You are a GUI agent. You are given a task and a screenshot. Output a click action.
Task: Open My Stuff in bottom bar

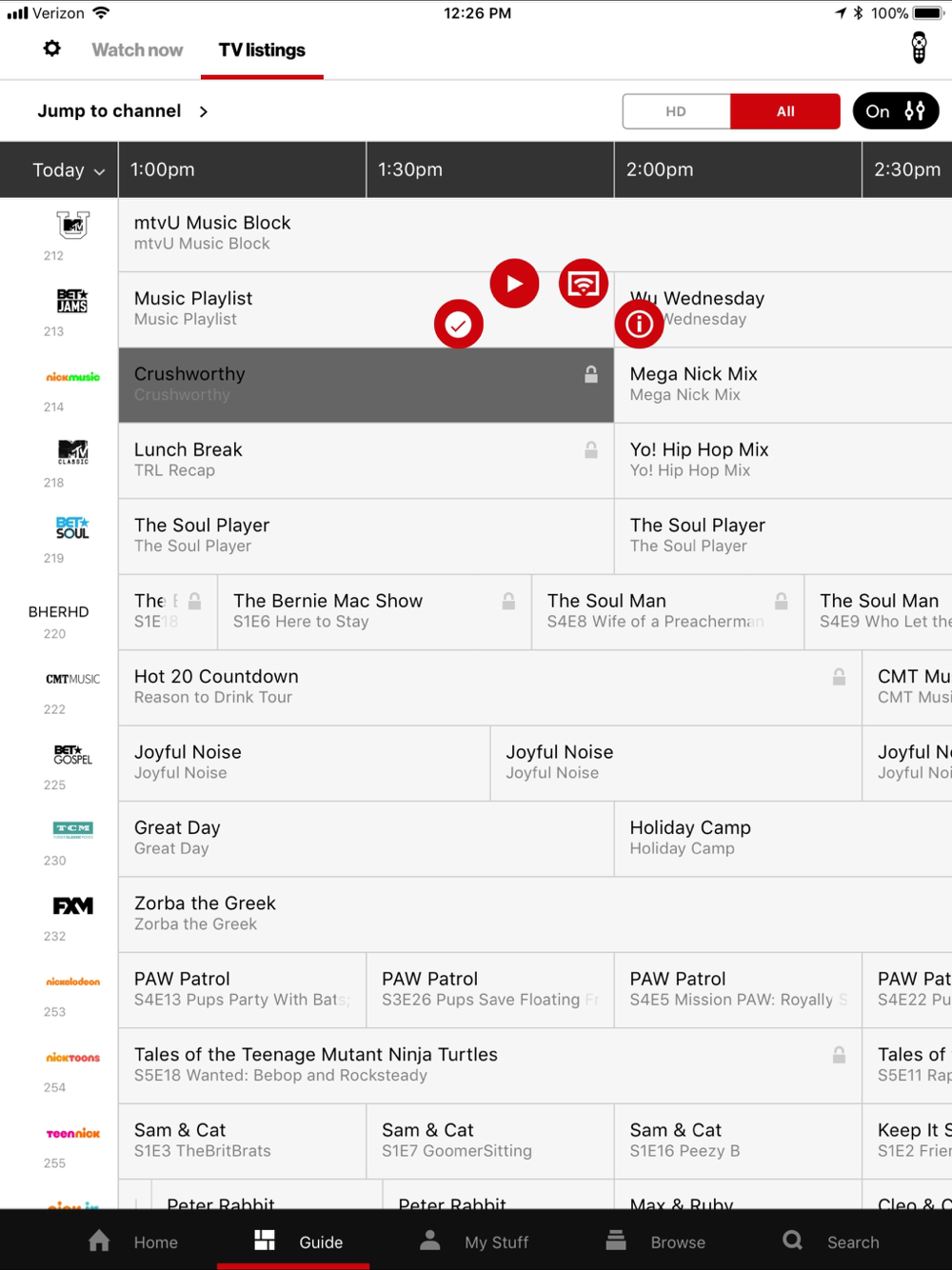(474, 1241)
